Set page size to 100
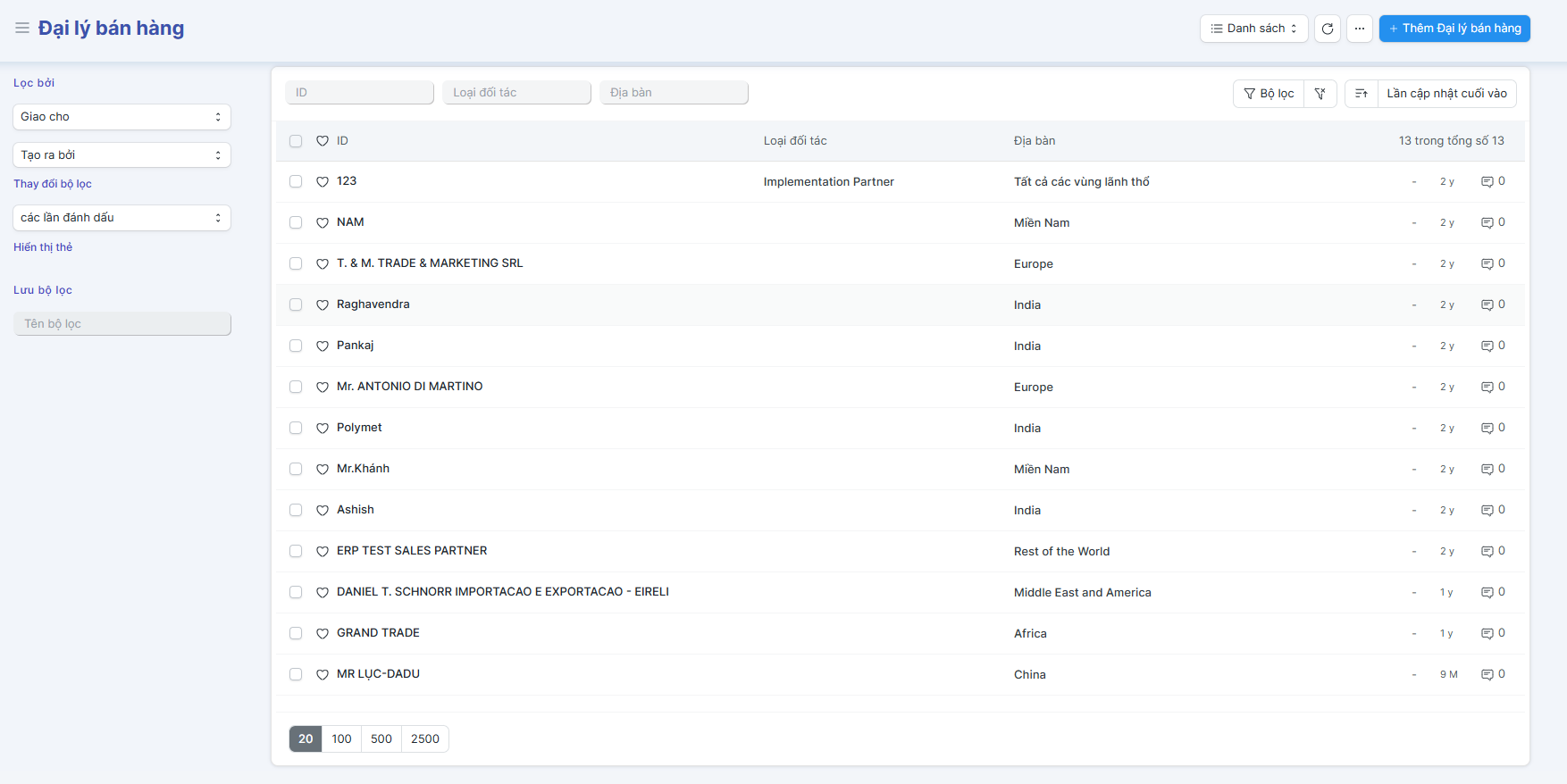The width and height of the screenshot is (1567, 784). 341,739
